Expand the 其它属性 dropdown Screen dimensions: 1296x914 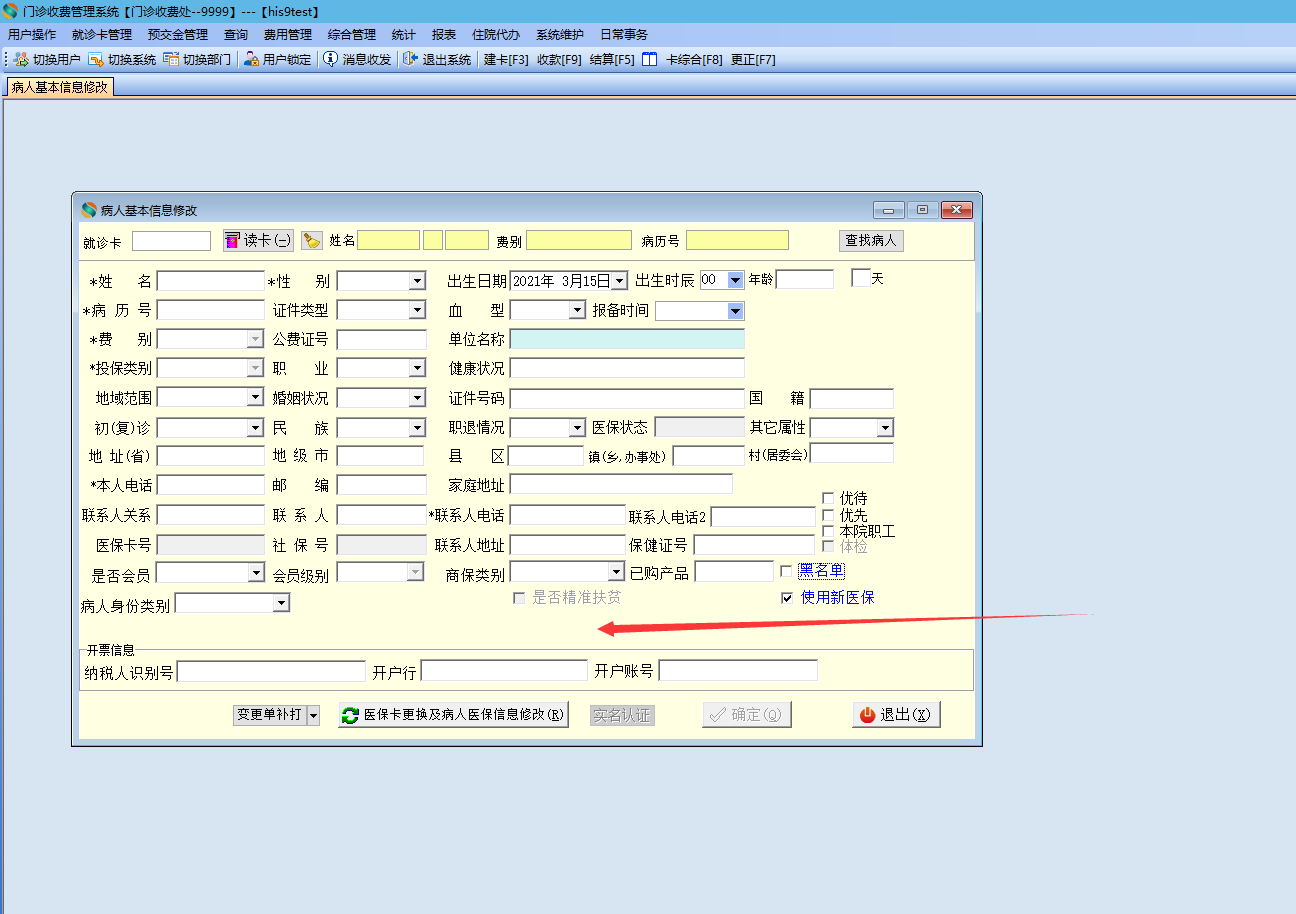[885, 428]
